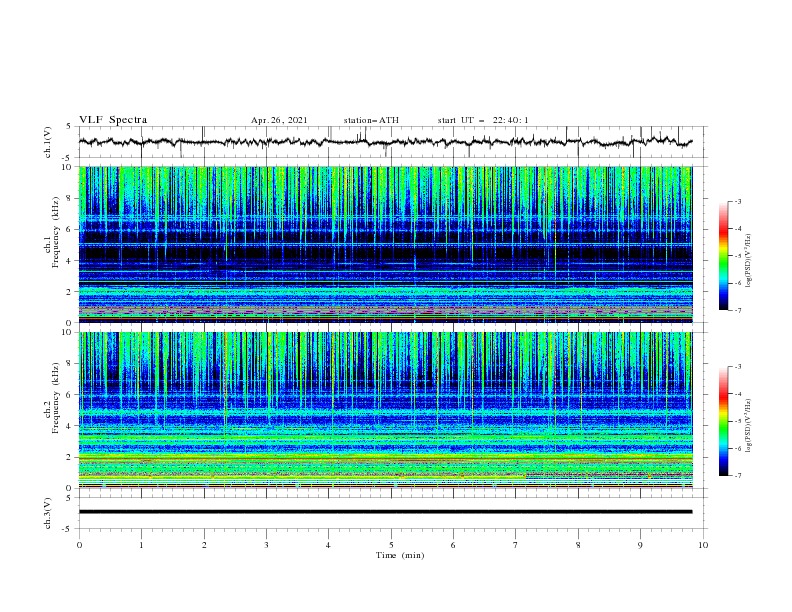Click time axis tick label '0'
This screenshot has height=612, width=792.
click(x=79, y=545)
